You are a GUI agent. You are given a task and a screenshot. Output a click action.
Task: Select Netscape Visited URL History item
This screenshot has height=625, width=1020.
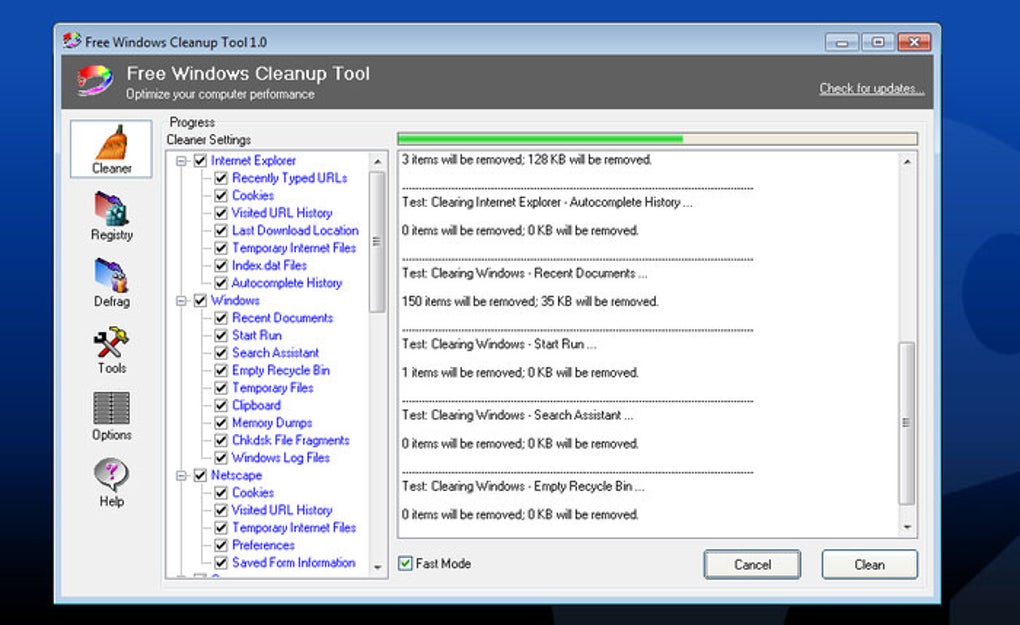(x=282, y=511)
